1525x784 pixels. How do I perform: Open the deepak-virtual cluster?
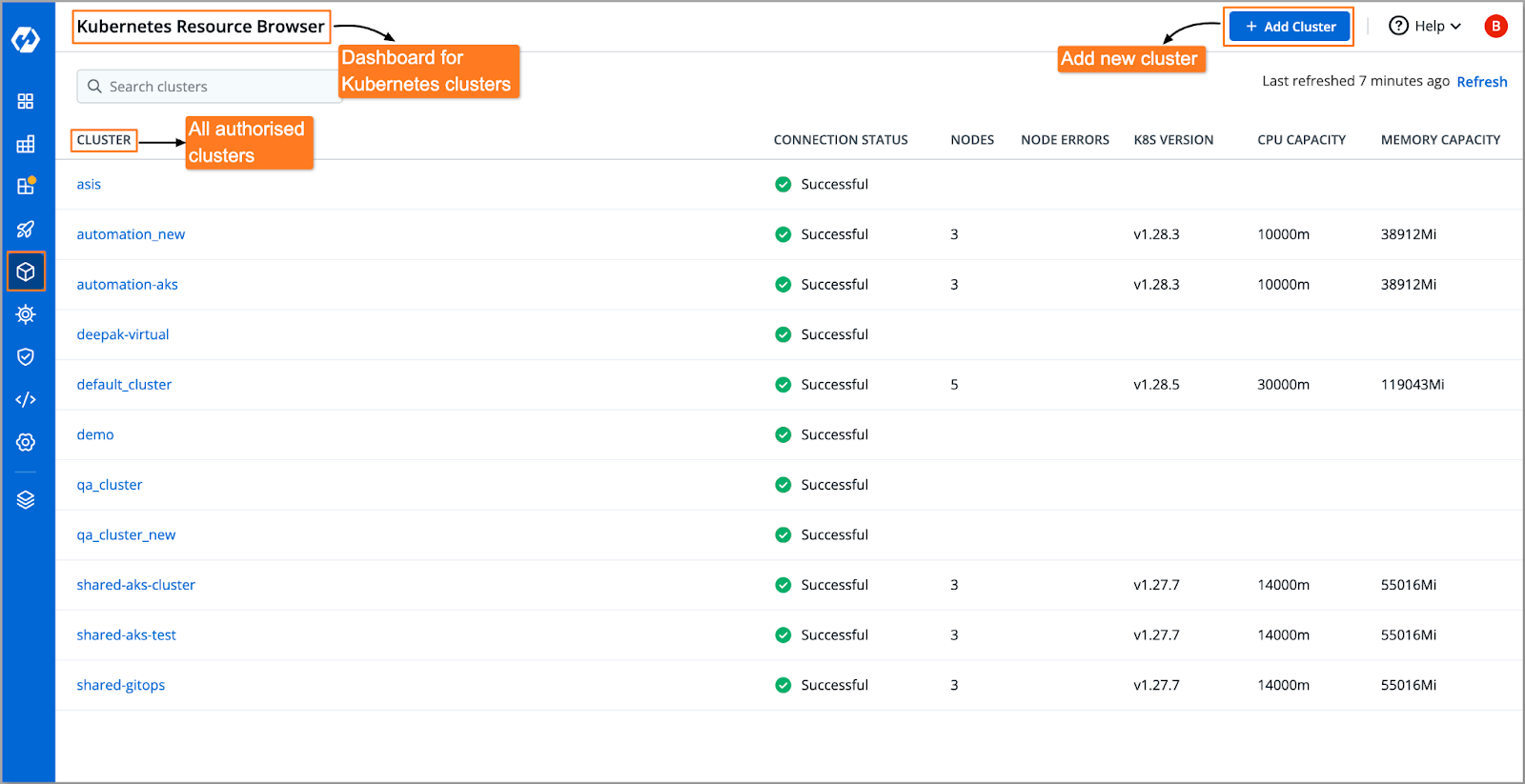click(x=123, y=334)
